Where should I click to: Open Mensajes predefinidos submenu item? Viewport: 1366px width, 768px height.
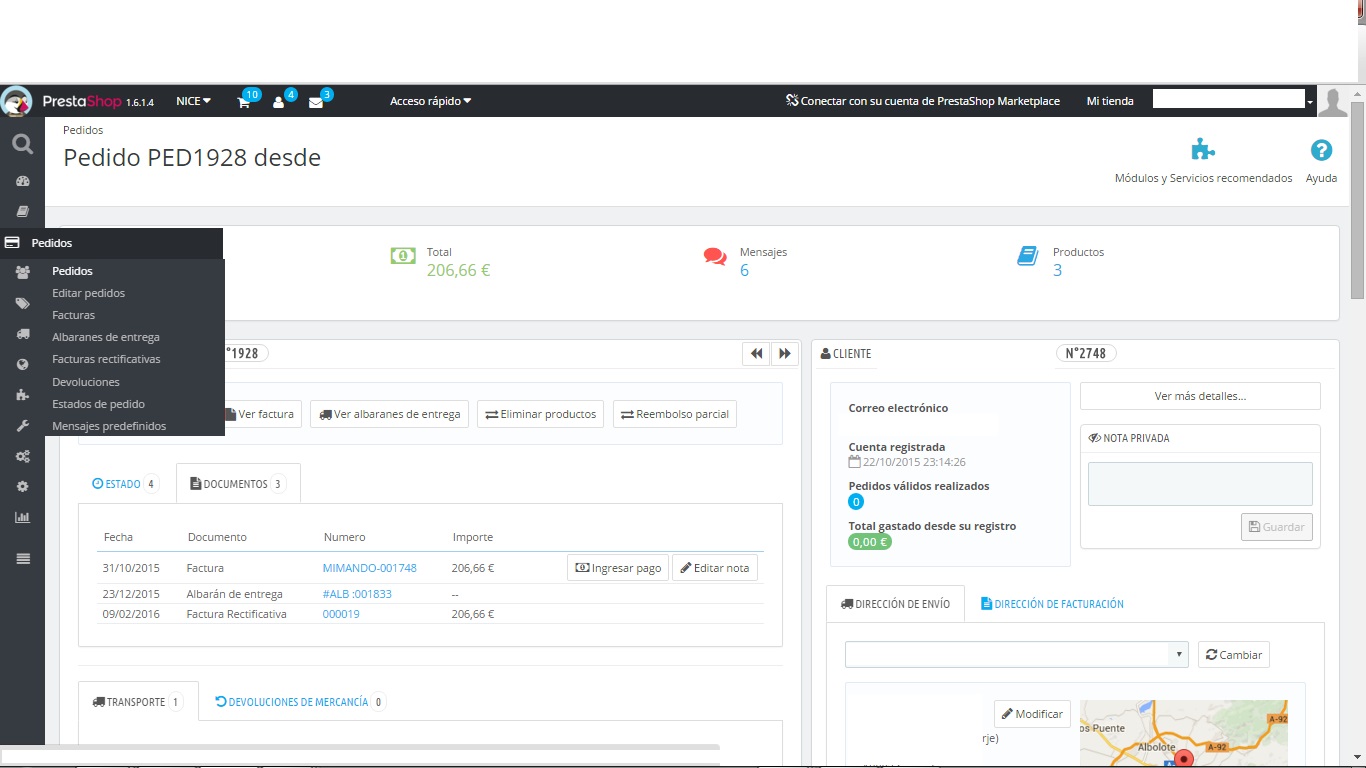[x=109, y=426]
